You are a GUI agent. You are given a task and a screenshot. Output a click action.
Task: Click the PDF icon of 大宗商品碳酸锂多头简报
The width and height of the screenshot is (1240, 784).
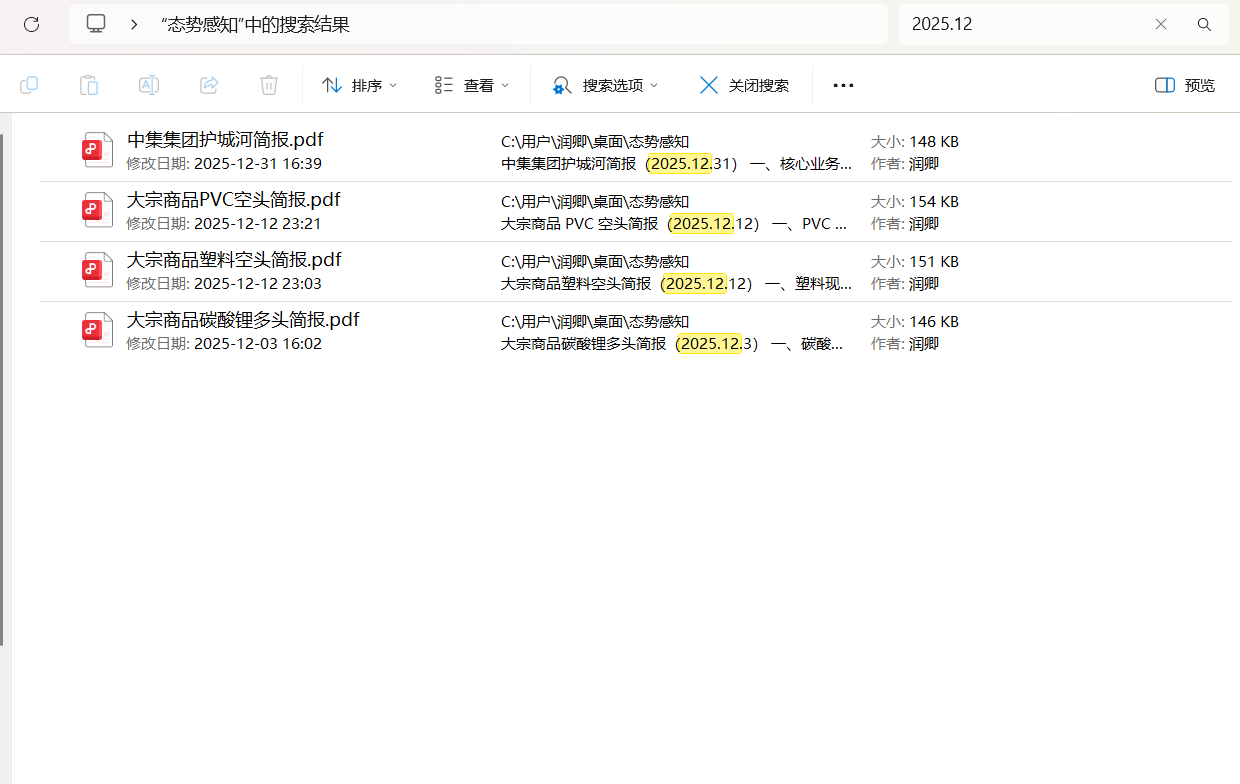pyautogui.click(x=98, y=331)
